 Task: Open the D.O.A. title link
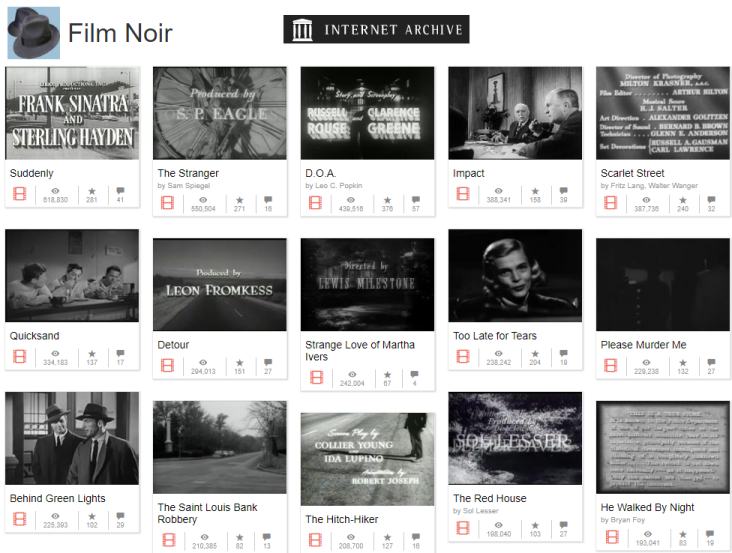[321, 173]
